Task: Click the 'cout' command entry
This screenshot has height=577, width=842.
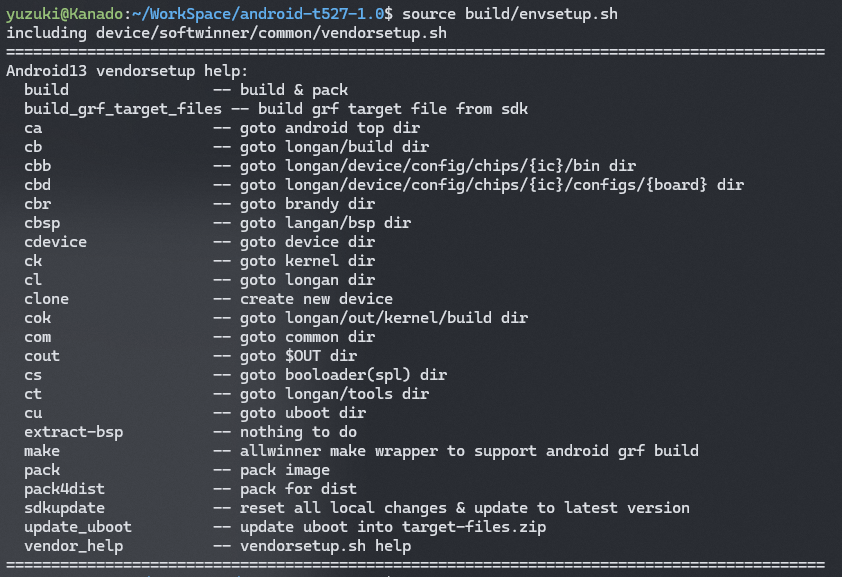Action: click(43, 356)
